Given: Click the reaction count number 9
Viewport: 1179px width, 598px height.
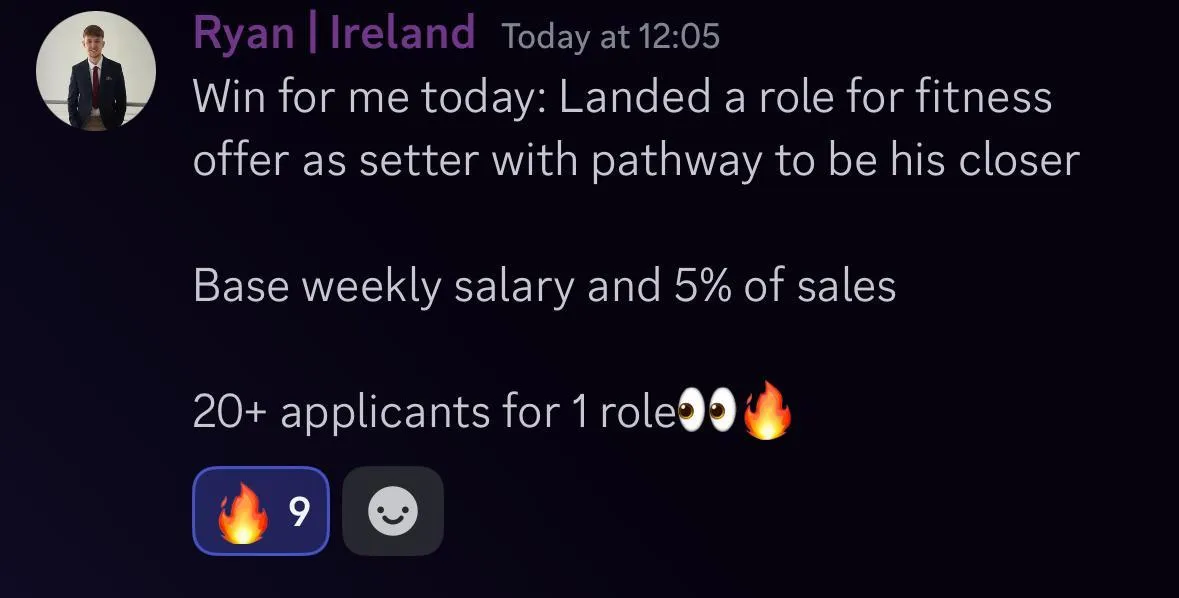Looking at the screenshot, I should (x=299, y=512).
